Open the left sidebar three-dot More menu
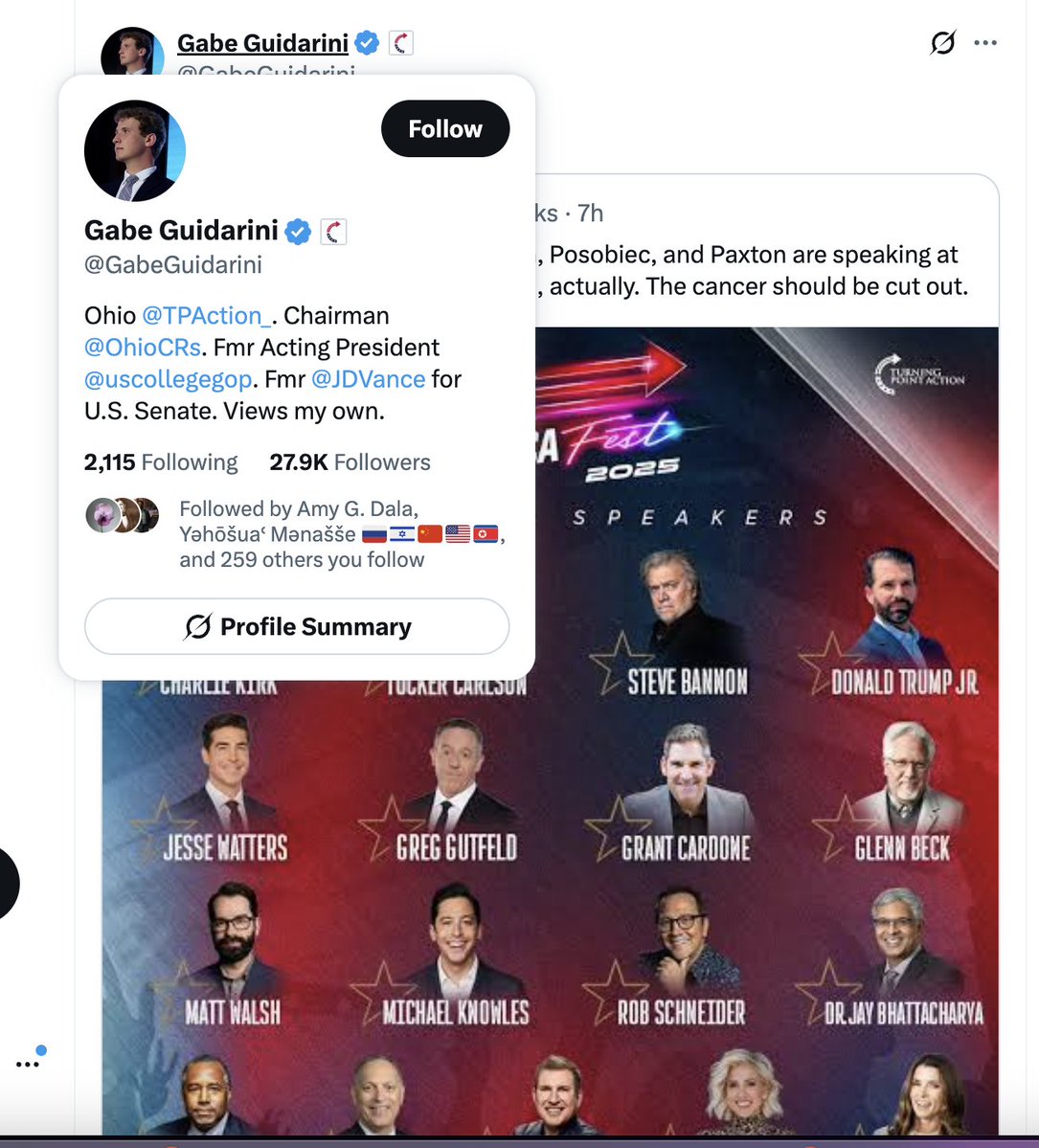 tap(28, 1063)
